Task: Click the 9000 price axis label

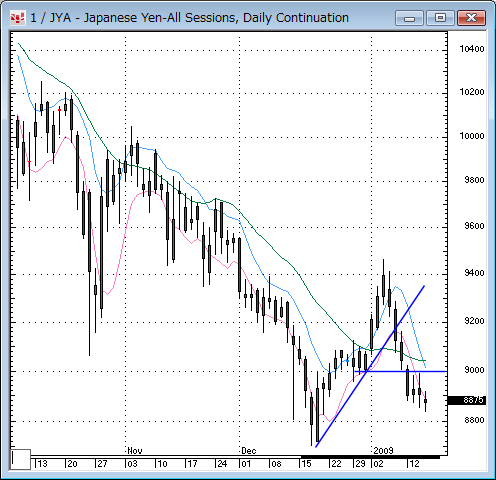Action: pyautogui.click(x=474, y=370)
